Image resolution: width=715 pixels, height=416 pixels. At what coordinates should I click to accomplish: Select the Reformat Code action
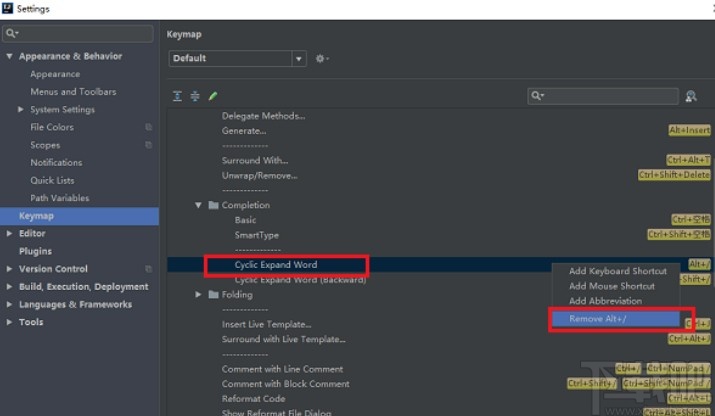tap(254, 399)
